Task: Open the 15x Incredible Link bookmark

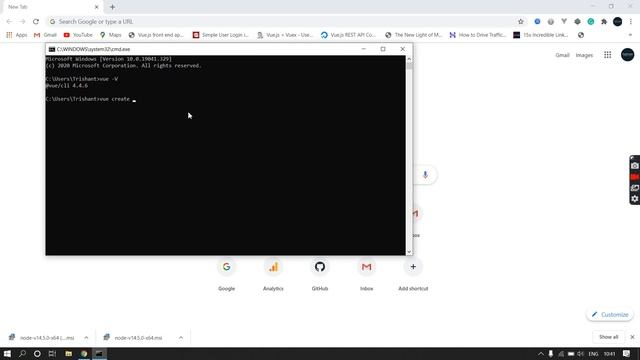Action: 541,35
